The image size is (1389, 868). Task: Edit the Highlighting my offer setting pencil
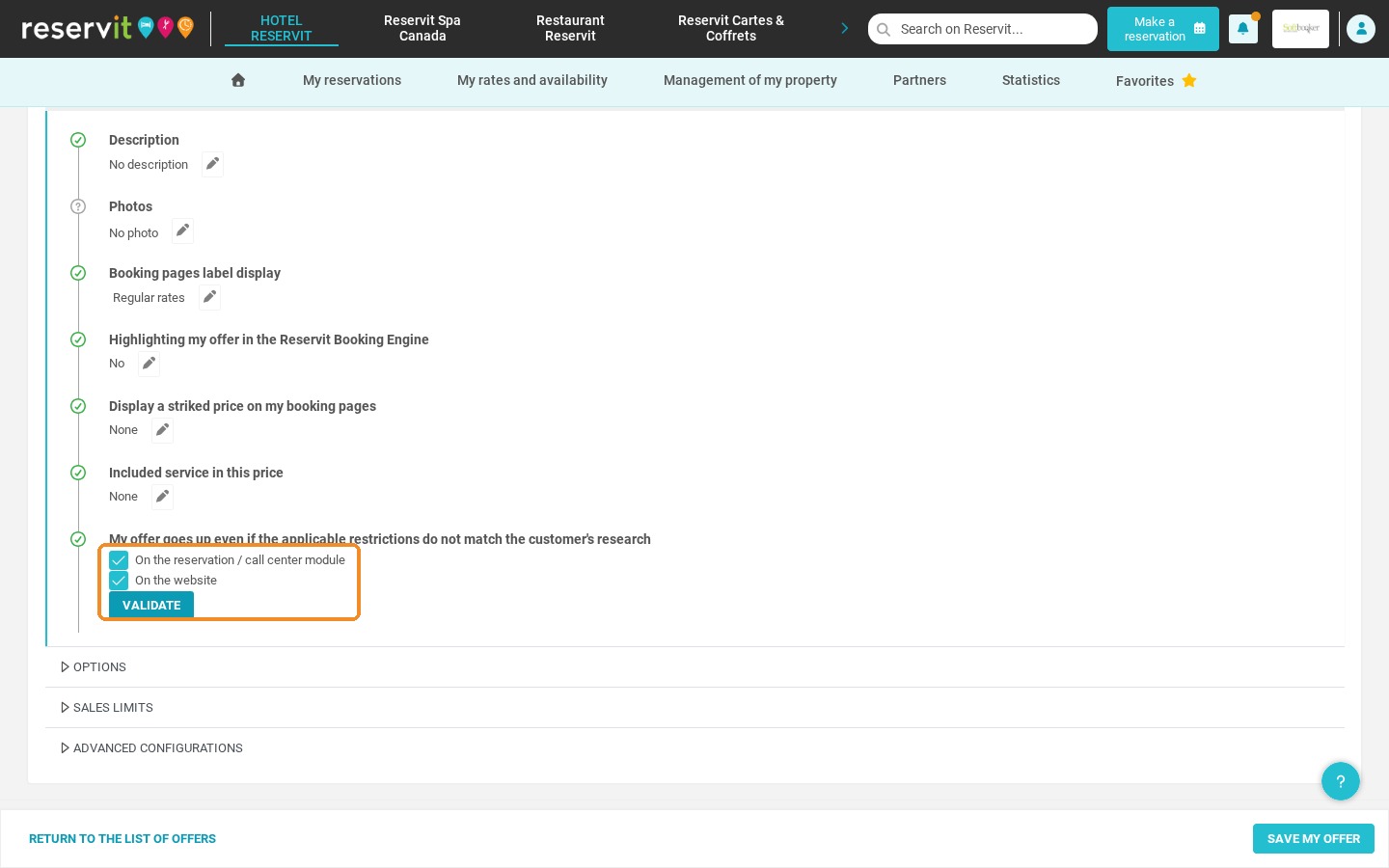149,364
